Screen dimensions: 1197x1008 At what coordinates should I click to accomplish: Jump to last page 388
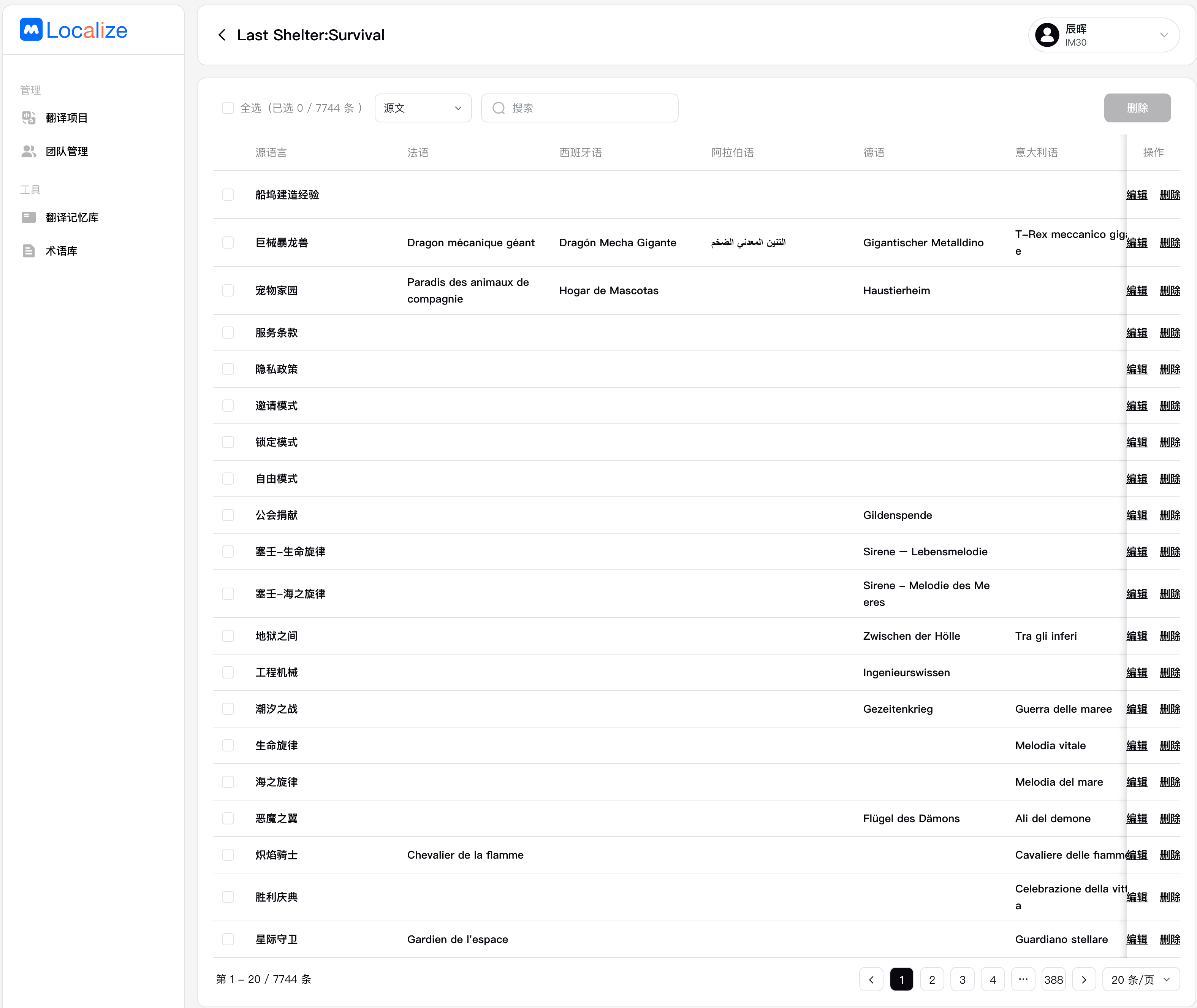[x=1053, y=979]
